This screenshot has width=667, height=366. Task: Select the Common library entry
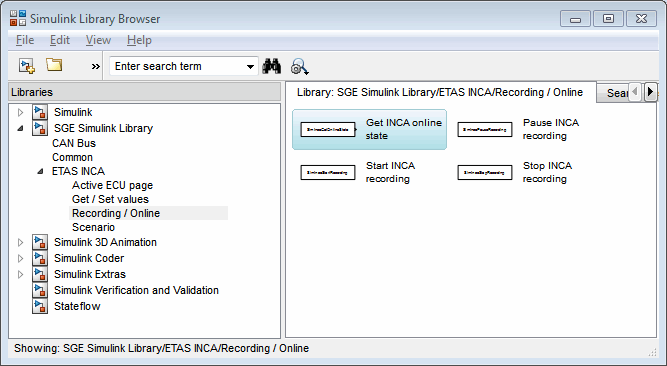[x=72, y=157]
